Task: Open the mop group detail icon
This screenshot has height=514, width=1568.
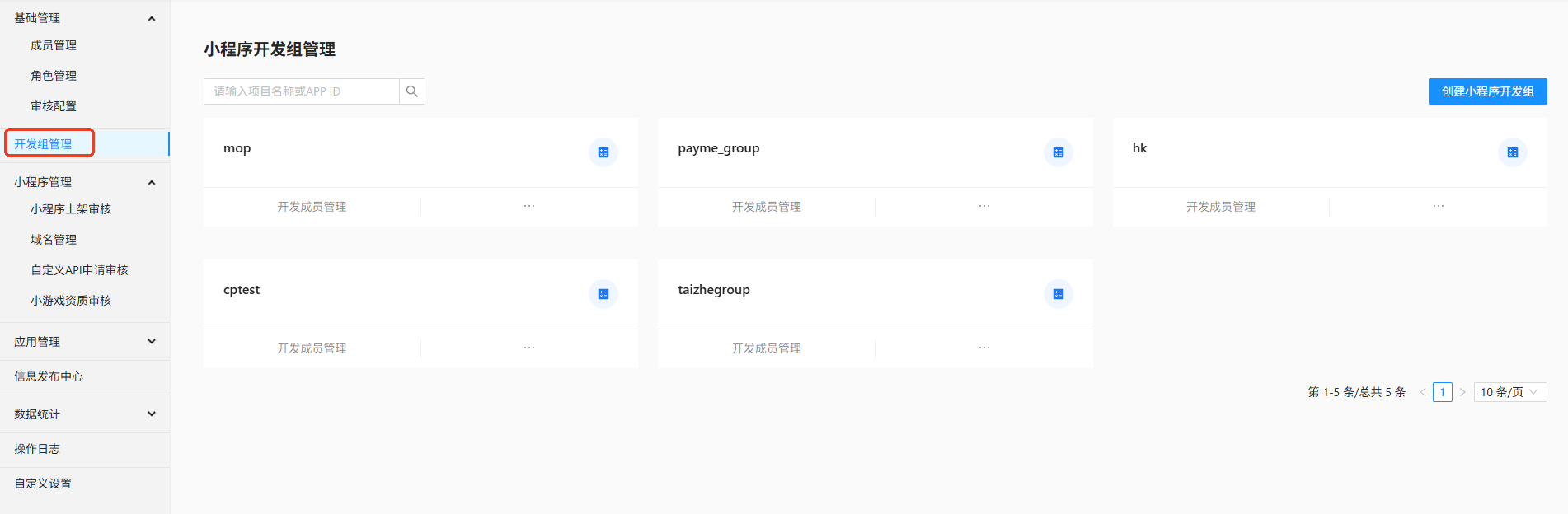Action: click(603, 152)
